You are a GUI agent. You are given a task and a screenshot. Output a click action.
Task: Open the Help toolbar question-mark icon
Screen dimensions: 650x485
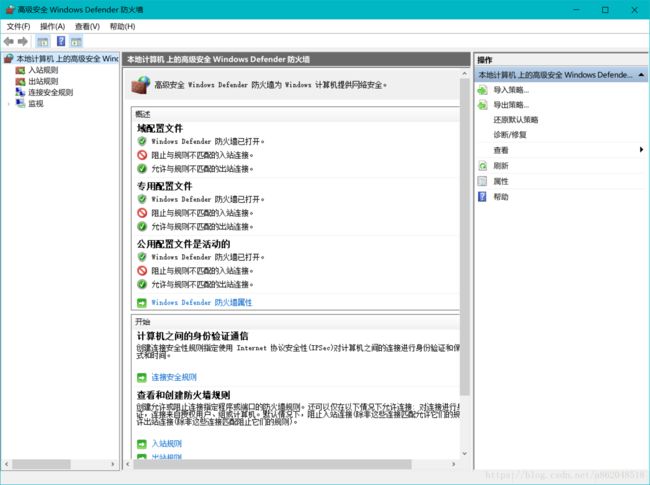pos(61,41)
